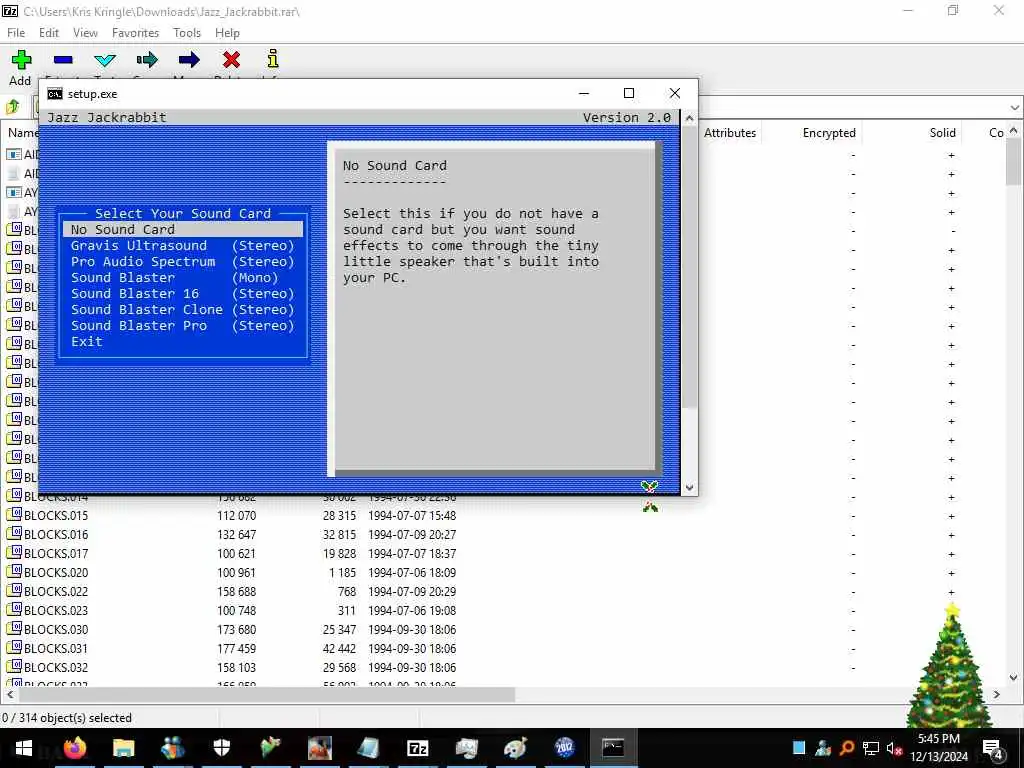The height and width of the screenshot is (768, 1024).
Task: Click the setup.exe console title icon
Action: pos(55,94)
